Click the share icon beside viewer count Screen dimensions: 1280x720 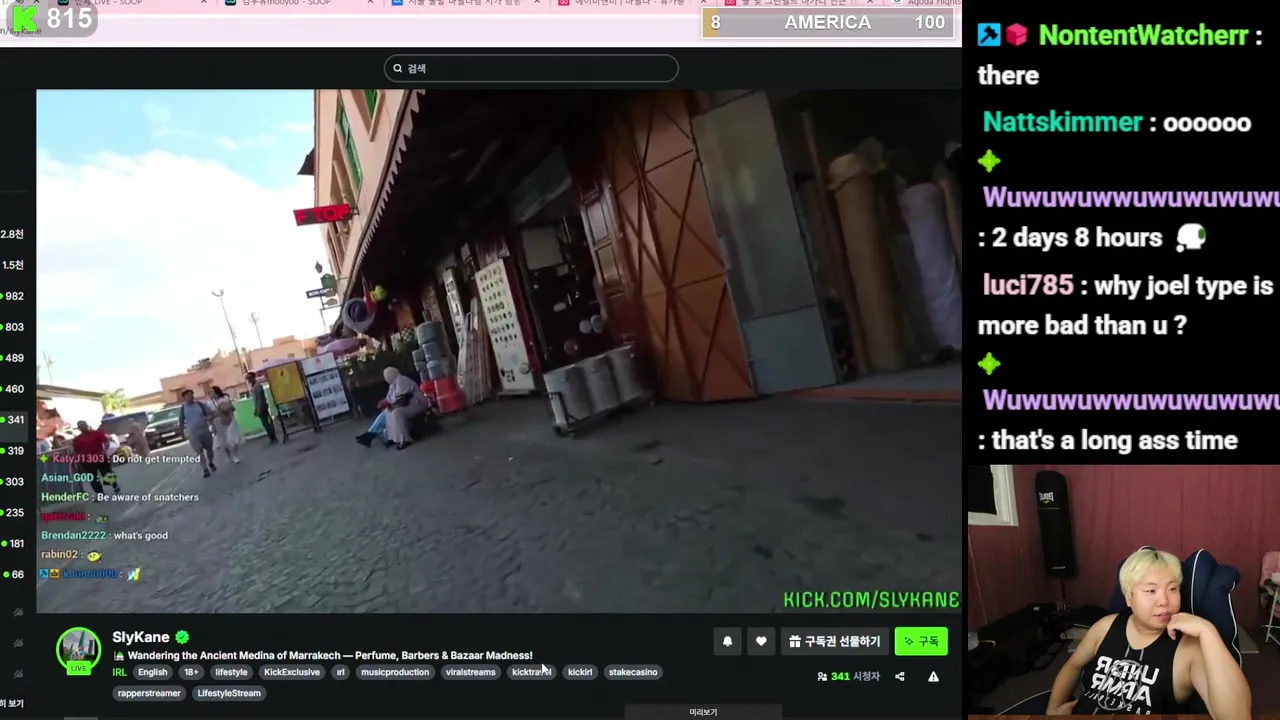point(900,677)
